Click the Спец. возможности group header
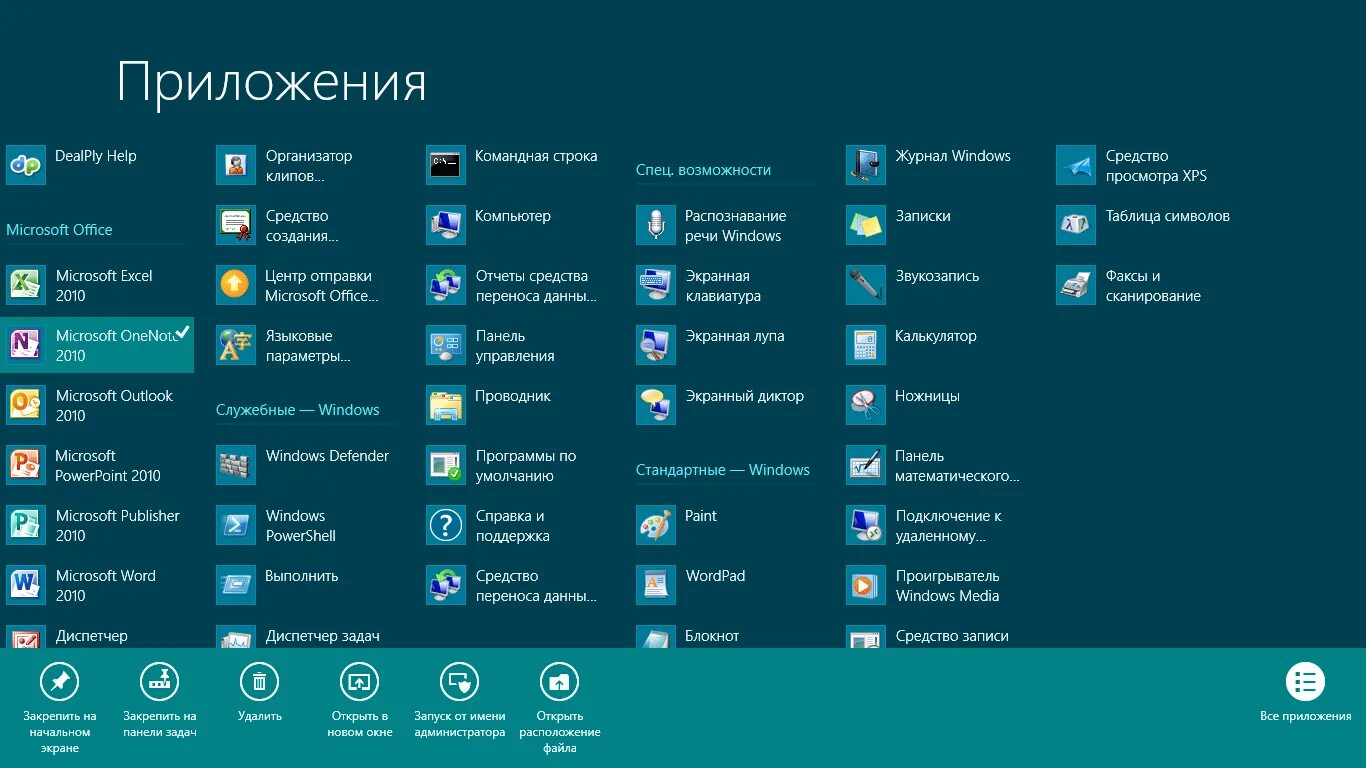The width and height of the screenshot is (1366, 768). tap(703, 170)
